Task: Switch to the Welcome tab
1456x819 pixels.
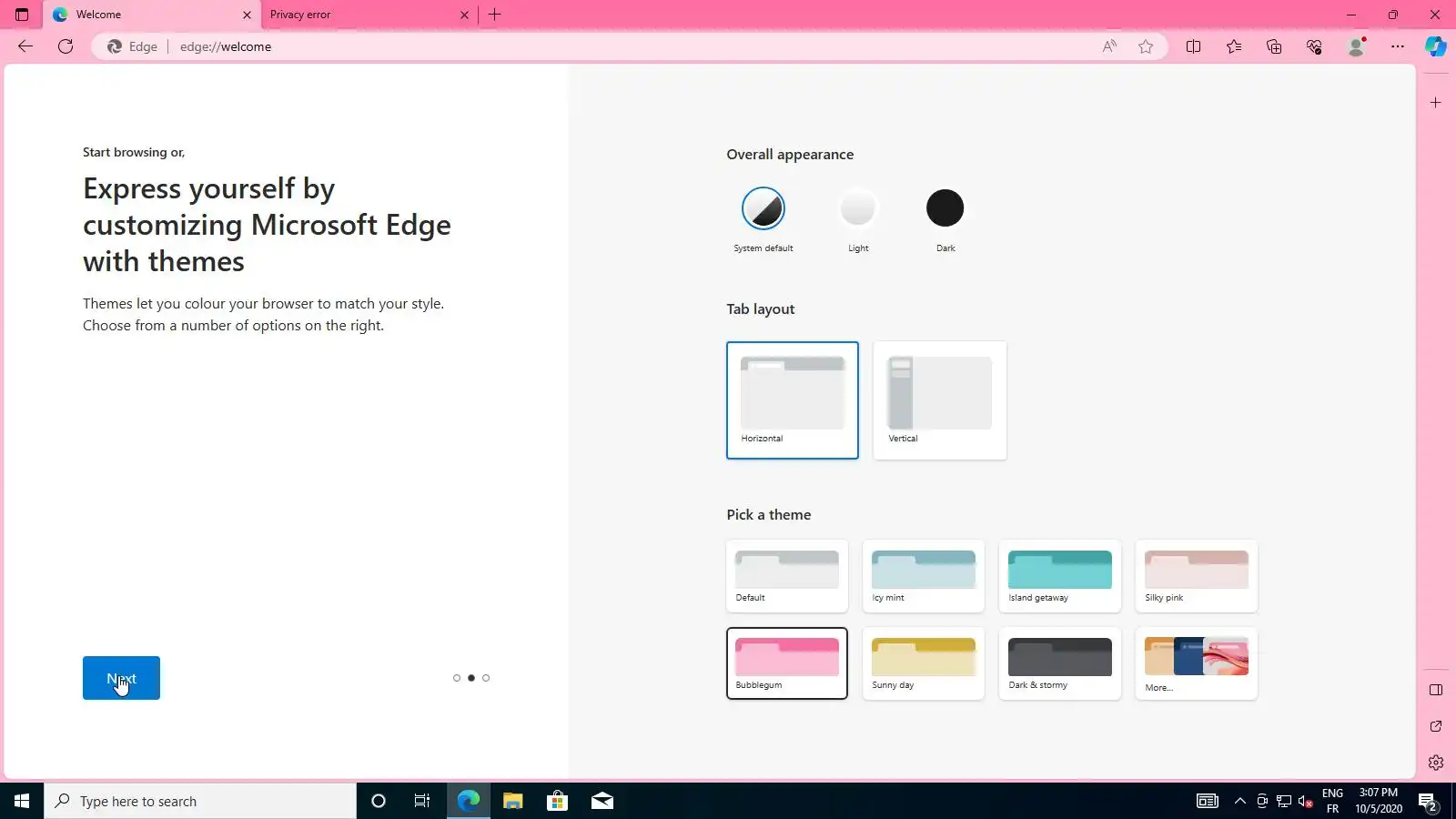Action: point(152,15)
